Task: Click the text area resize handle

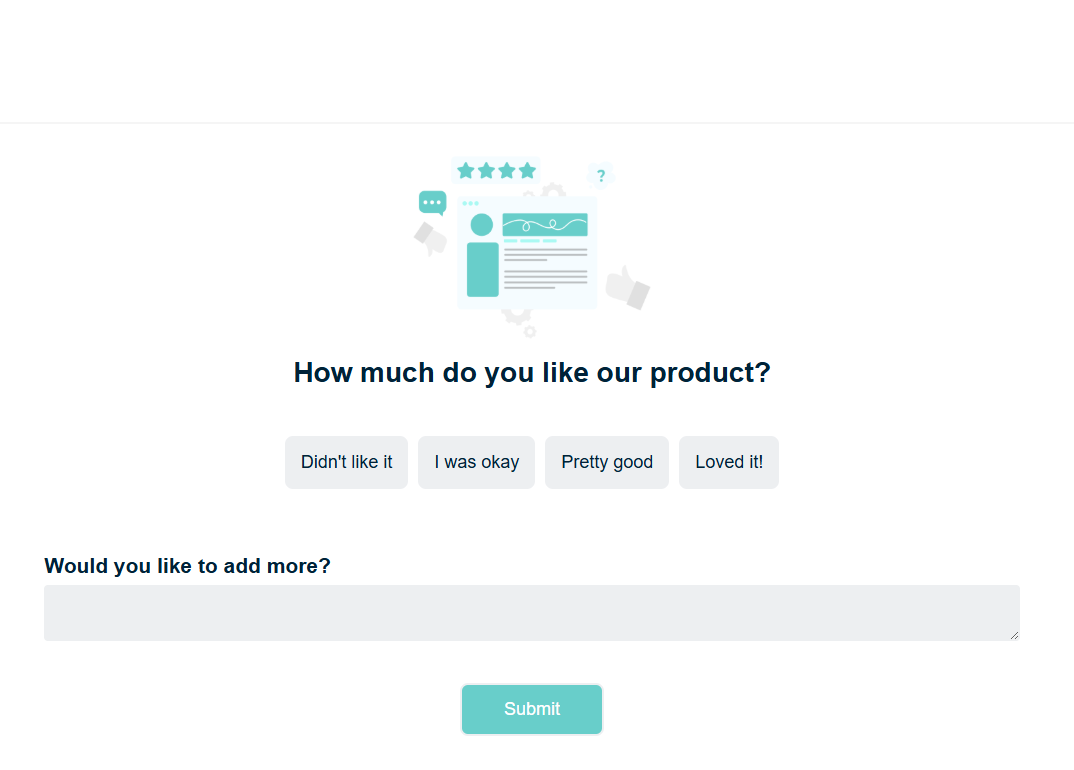Action: [1014, 635]
